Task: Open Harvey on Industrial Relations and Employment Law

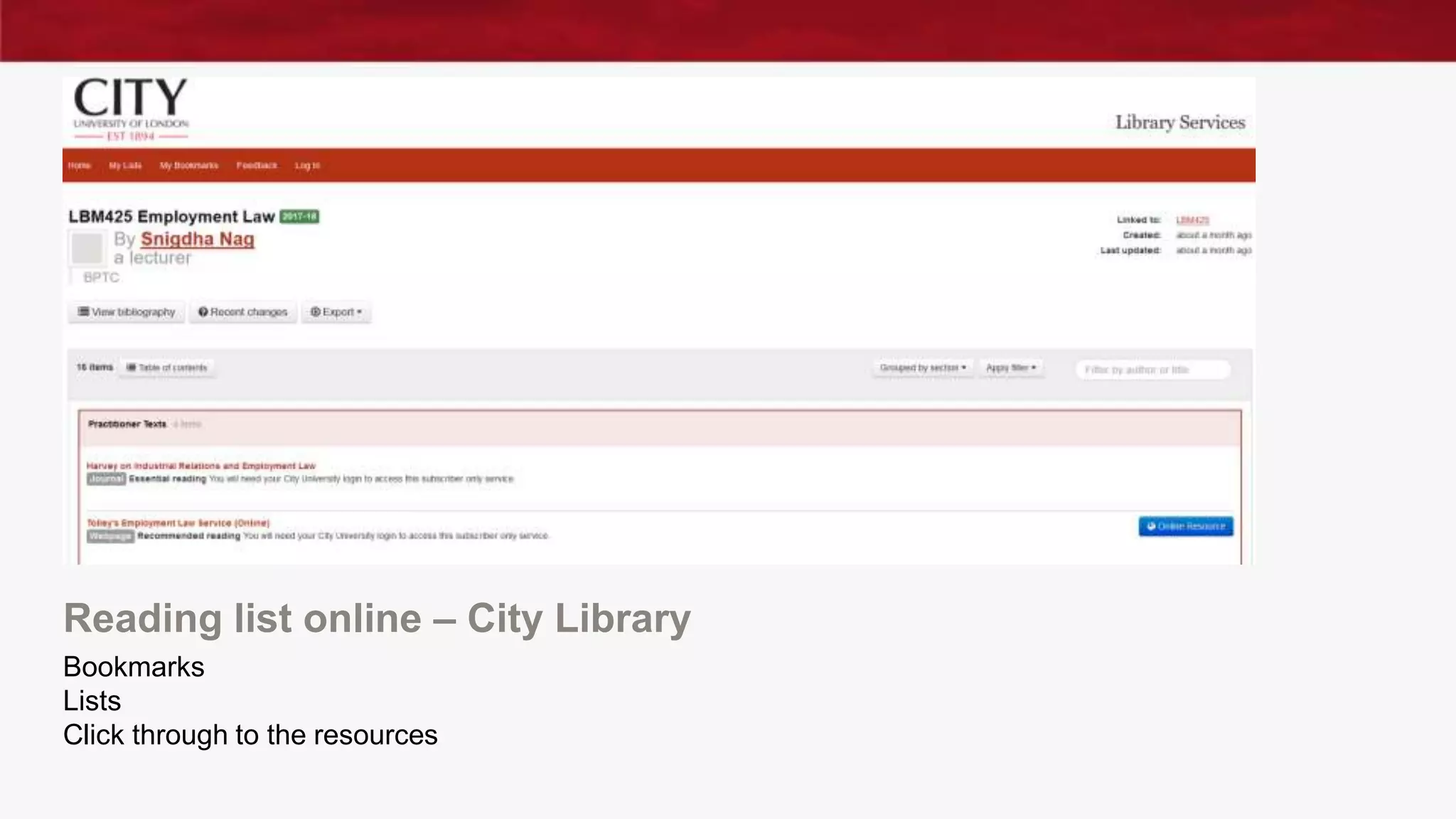Action: point(201,466)
